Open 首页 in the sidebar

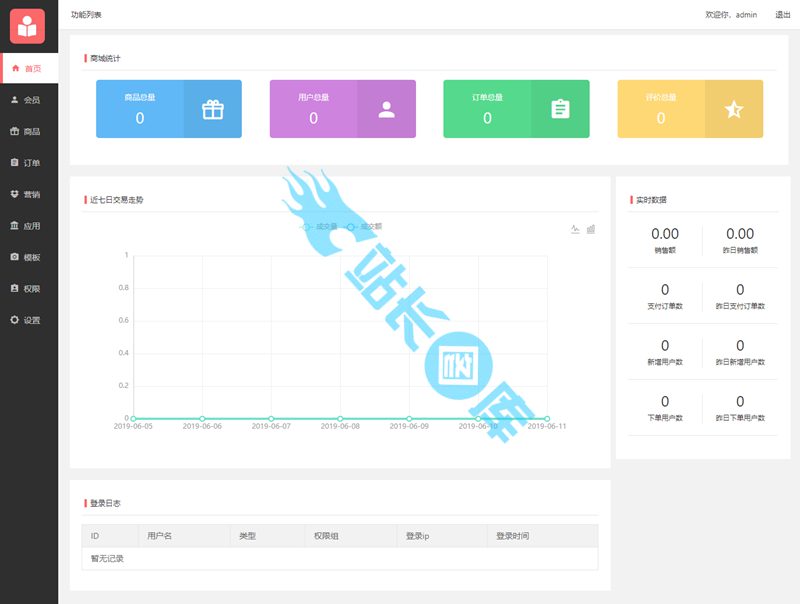29,68
